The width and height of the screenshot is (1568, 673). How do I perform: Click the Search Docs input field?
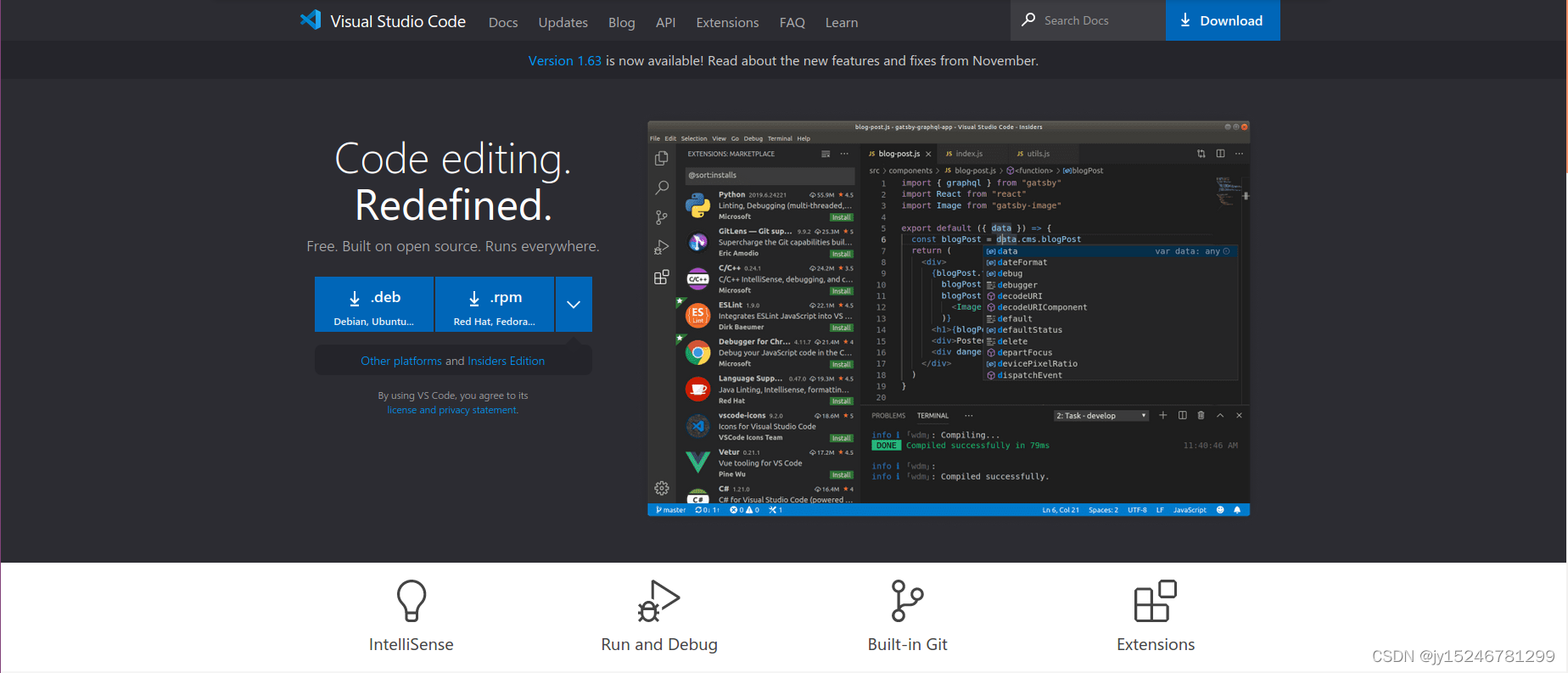(1088, 20)
